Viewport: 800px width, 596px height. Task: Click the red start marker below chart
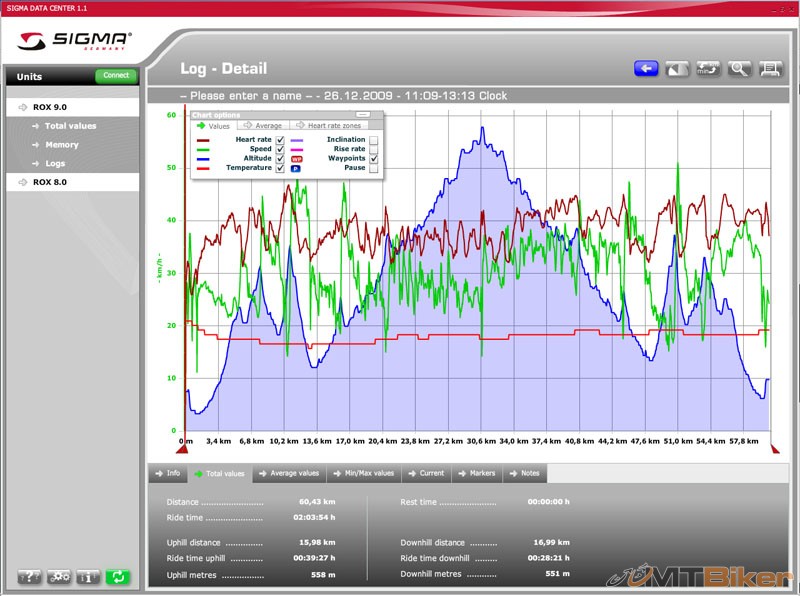186,449
